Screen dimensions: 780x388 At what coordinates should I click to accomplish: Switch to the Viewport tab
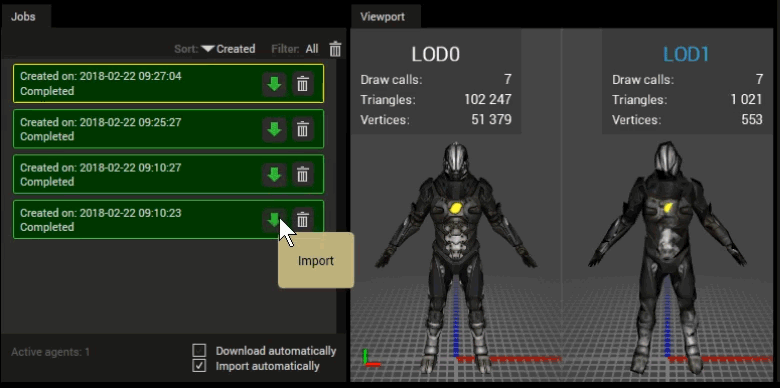(x=383, y=16)
